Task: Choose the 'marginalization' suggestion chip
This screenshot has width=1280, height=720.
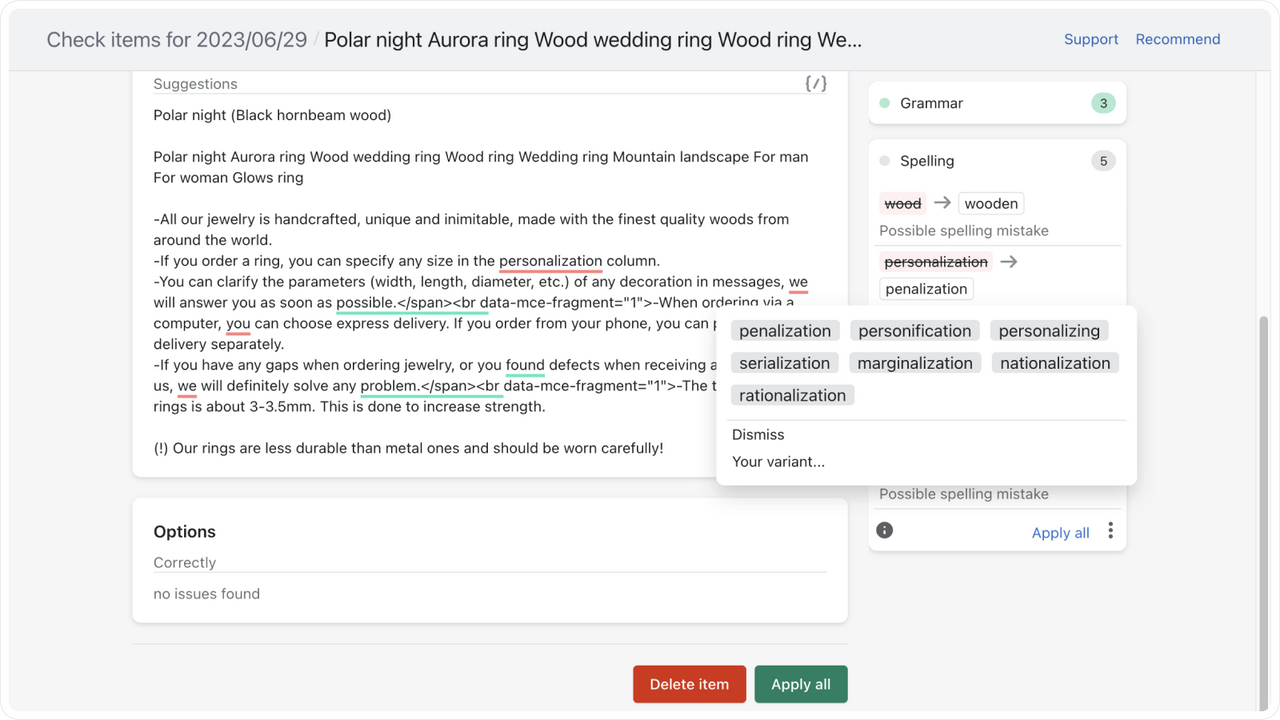Action: coord(915,363)
